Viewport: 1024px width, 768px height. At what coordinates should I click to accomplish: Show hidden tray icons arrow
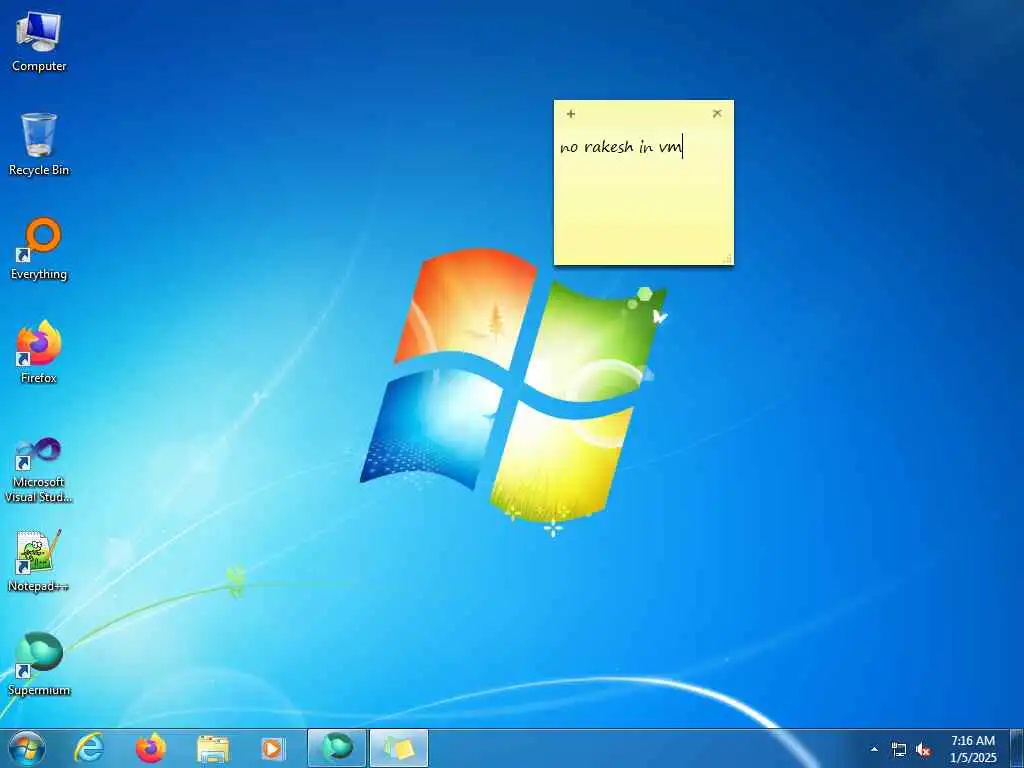tap(874, 749)
